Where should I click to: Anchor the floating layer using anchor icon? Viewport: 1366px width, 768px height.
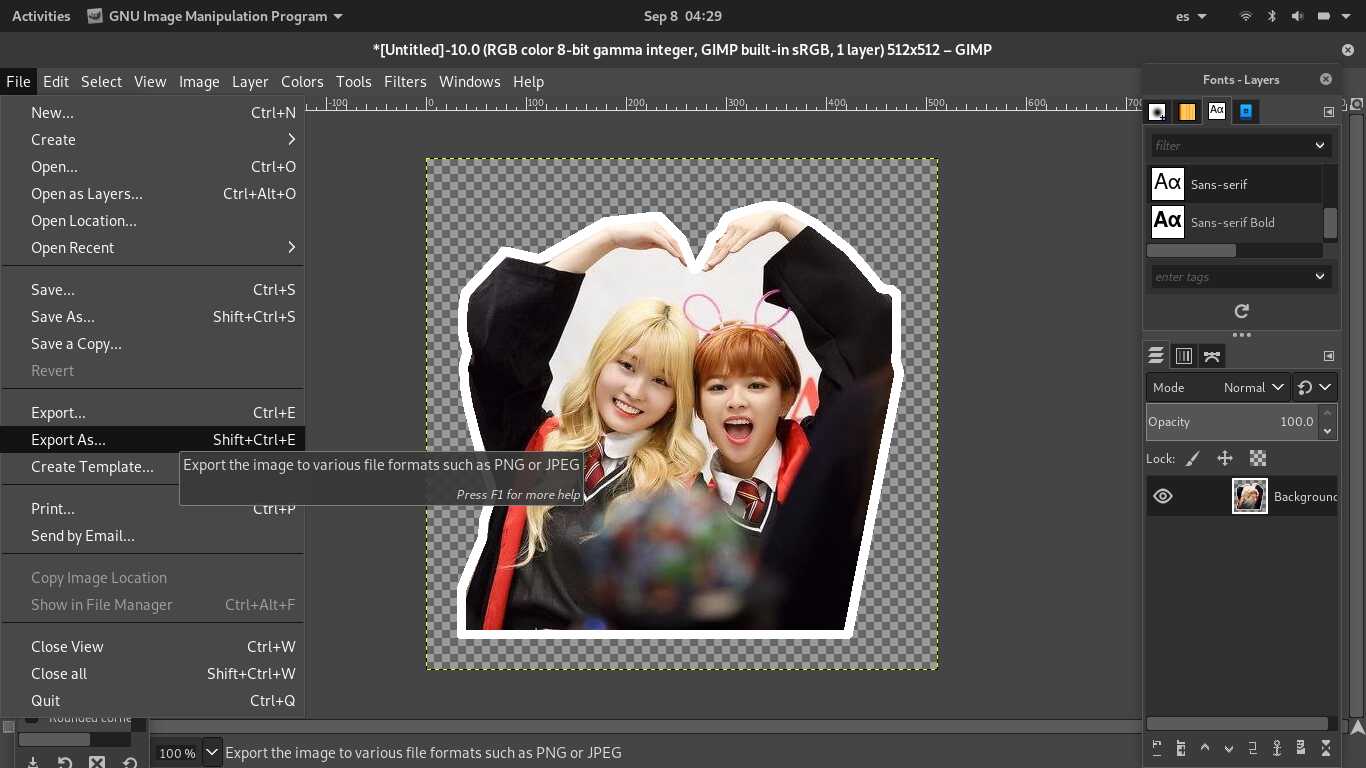[x=1277, y=748]
